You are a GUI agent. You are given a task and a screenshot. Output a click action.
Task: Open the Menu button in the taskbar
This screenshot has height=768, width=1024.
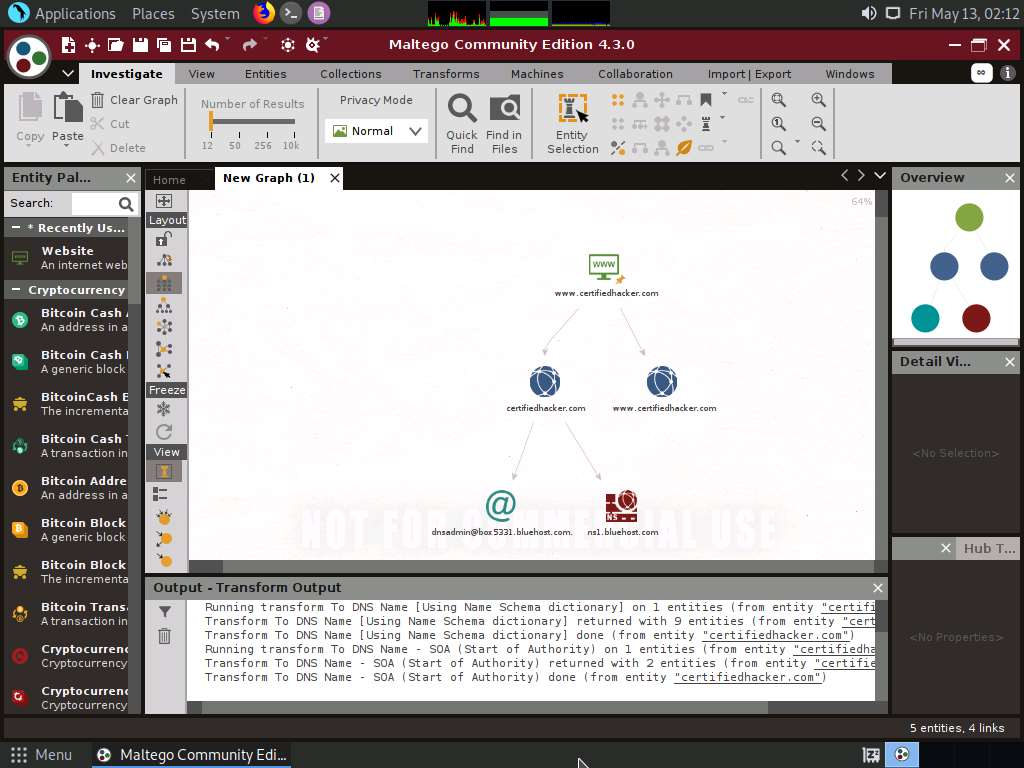[41, 755]
